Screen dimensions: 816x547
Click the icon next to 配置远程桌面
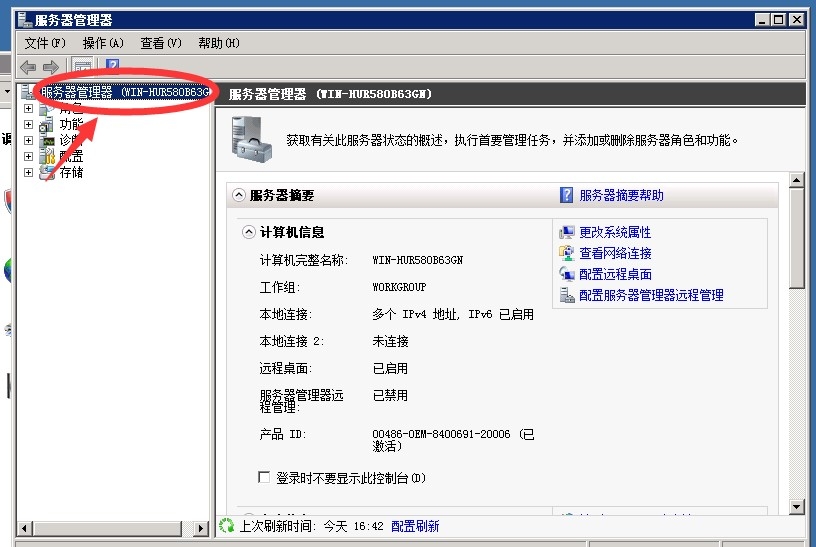click(x=567, y=274)
